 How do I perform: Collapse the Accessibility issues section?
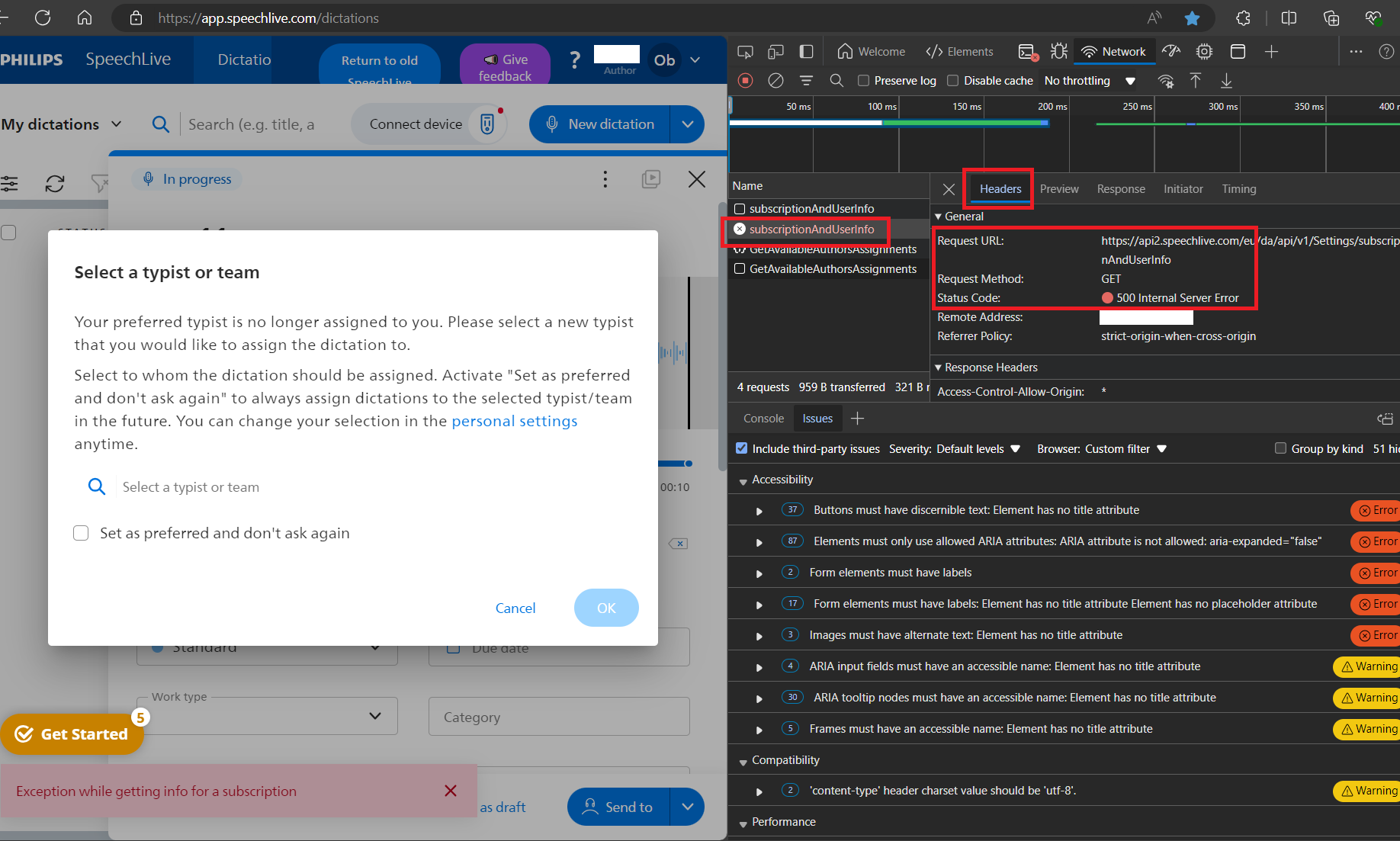(743, 480)
